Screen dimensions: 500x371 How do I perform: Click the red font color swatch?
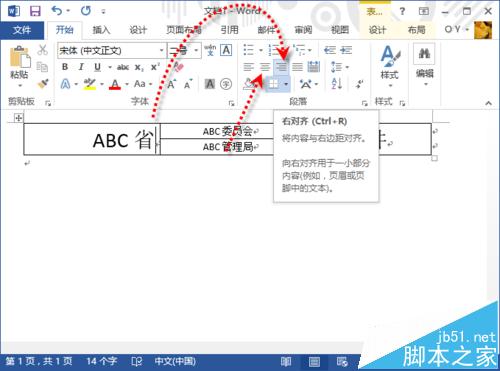[115, 84]
